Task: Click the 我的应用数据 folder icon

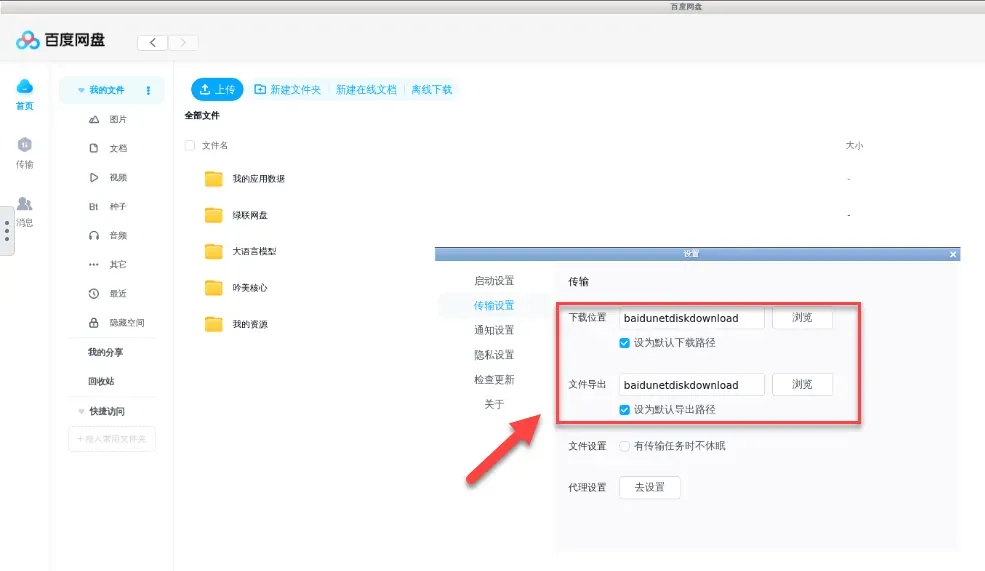Action: [x=214, y=179]
